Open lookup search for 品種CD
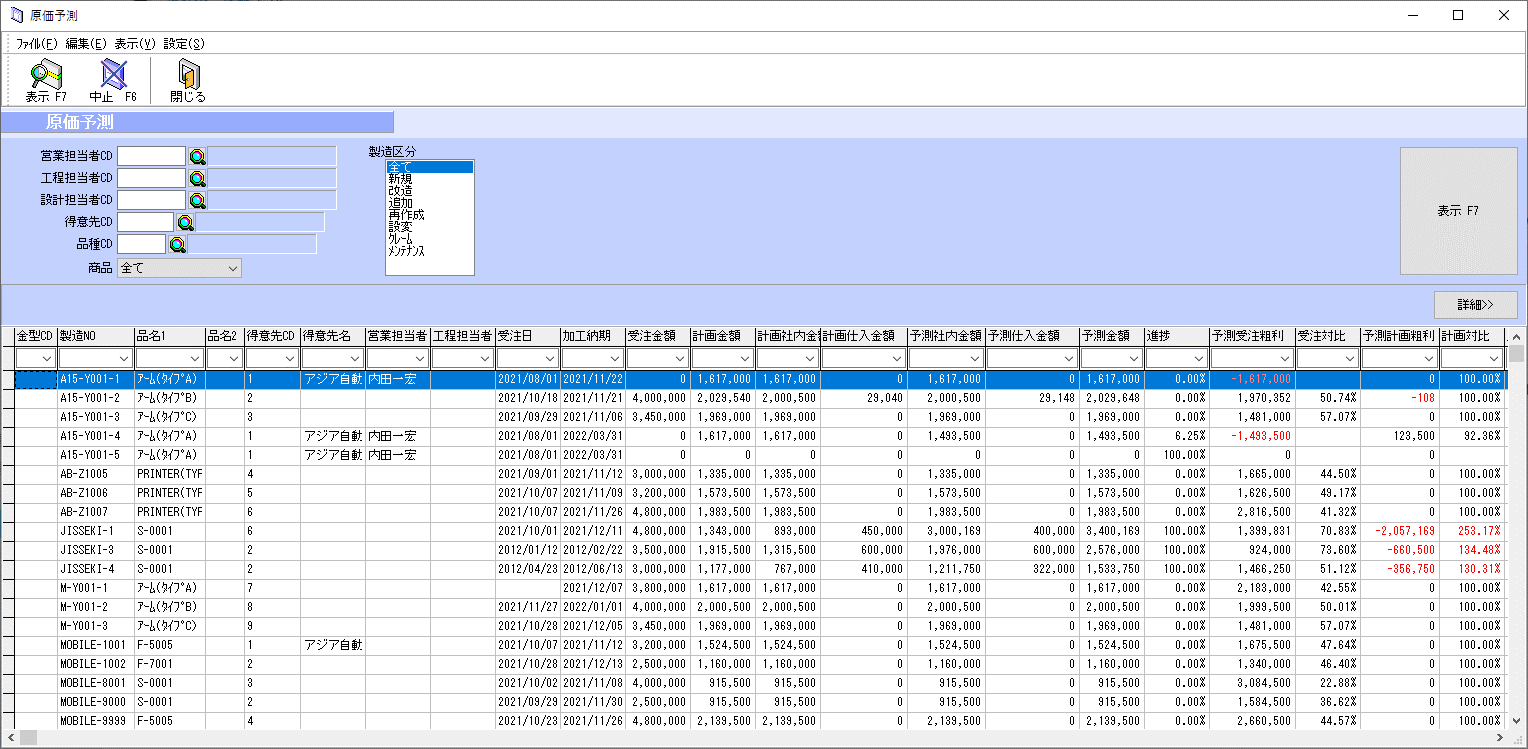Image resolution: width=1528 pixels, height=749 pixels. click(x=177, y=244)
